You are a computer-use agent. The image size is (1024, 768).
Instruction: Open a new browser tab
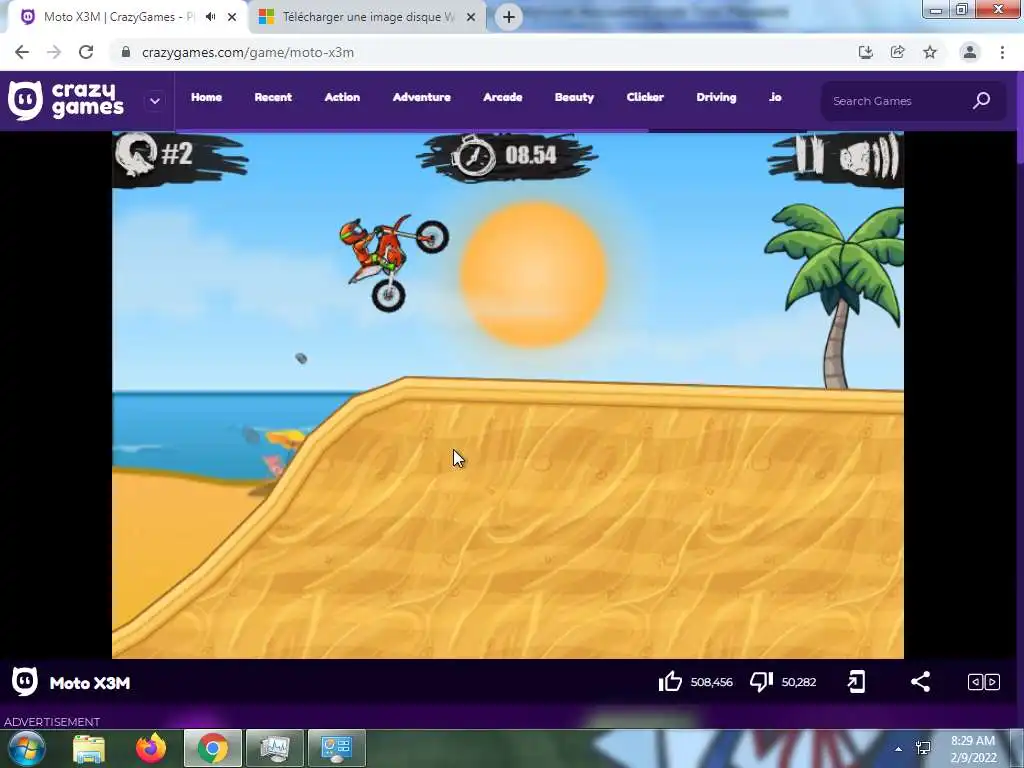509,17
